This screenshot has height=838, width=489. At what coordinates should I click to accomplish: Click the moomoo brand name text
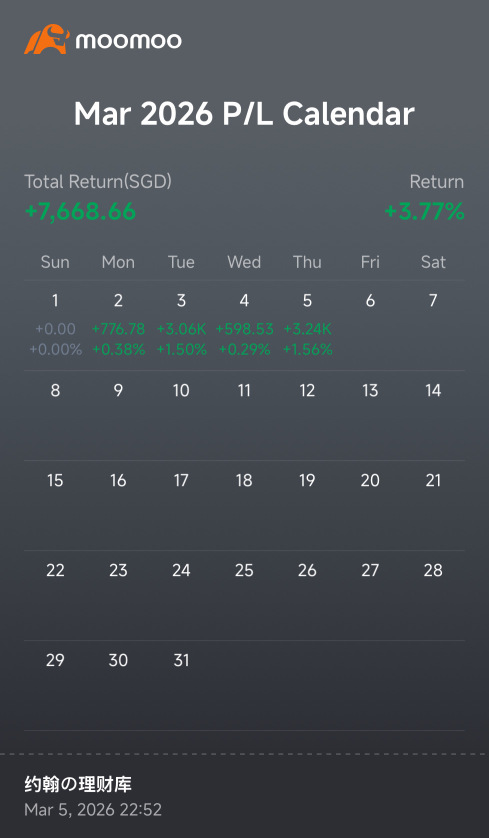(x=128, y=41)
